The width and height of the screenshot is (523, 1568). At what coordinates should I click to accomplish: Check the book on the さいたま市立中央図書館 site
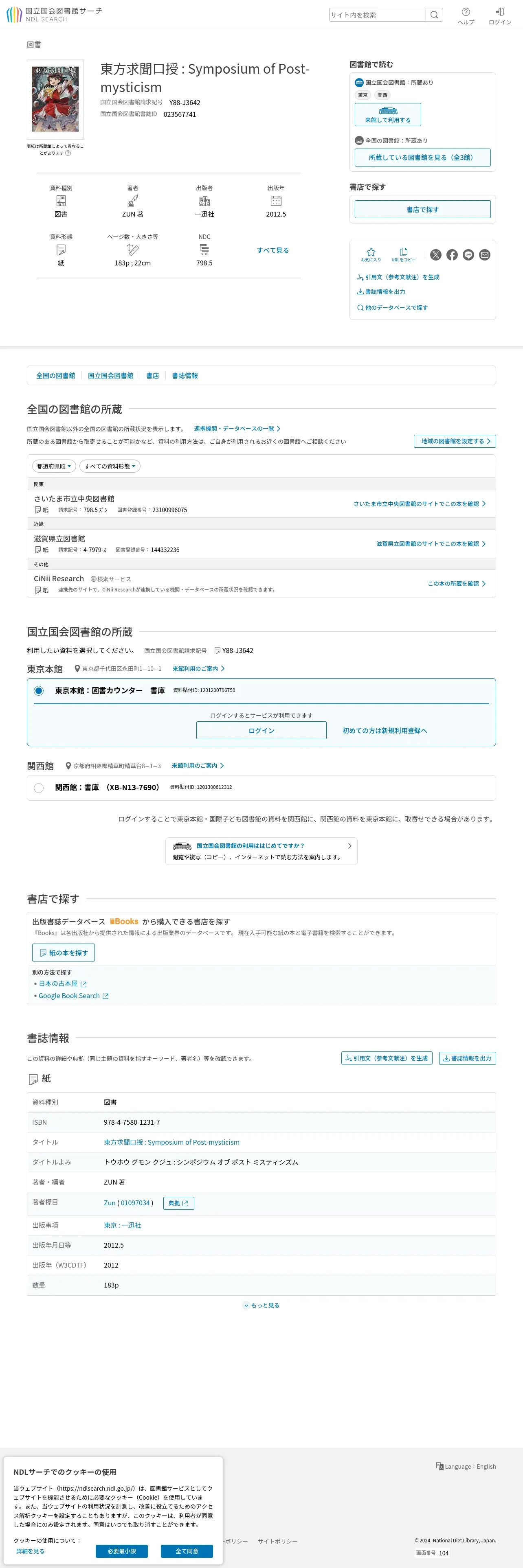pos(420,504)
